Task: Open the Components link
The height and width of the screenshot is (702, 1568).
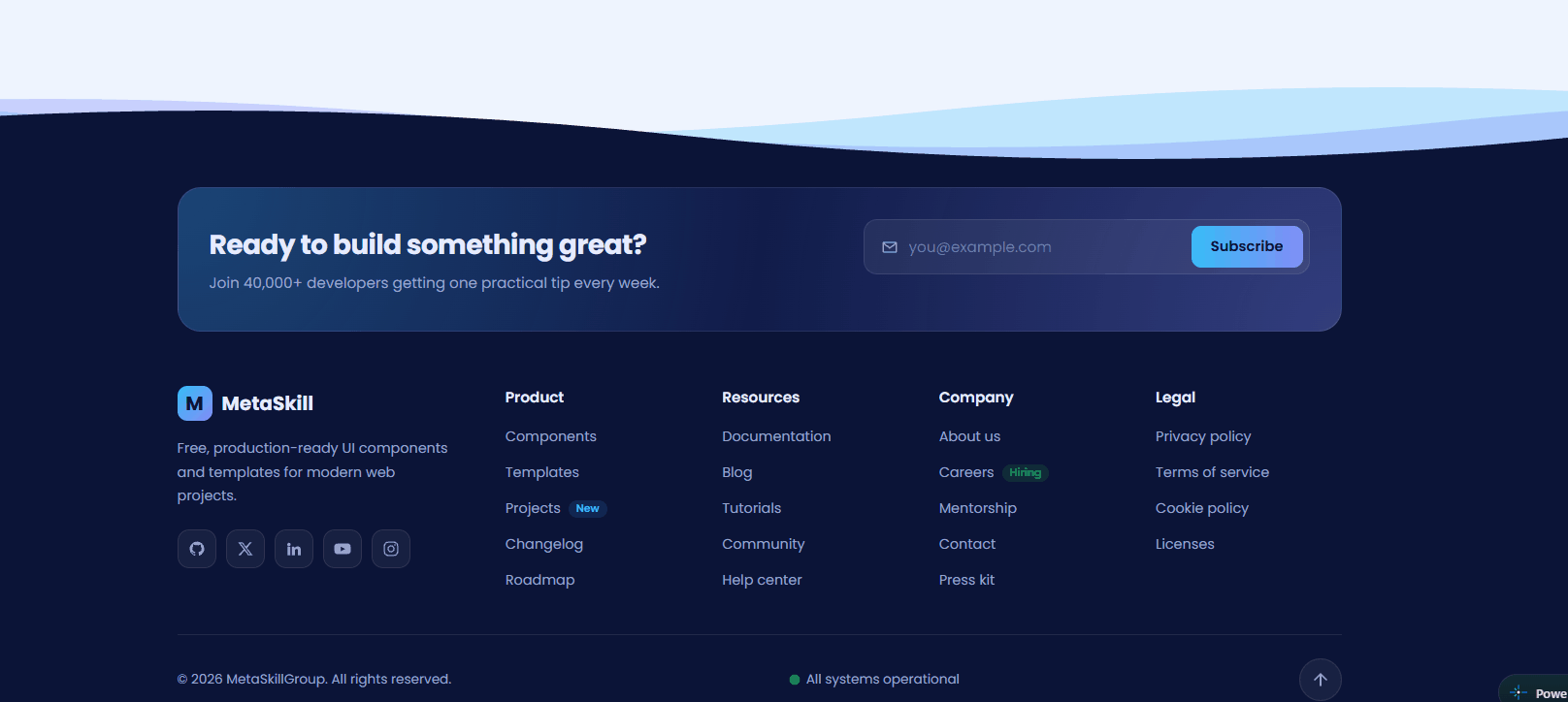Action: click(551, 436)
